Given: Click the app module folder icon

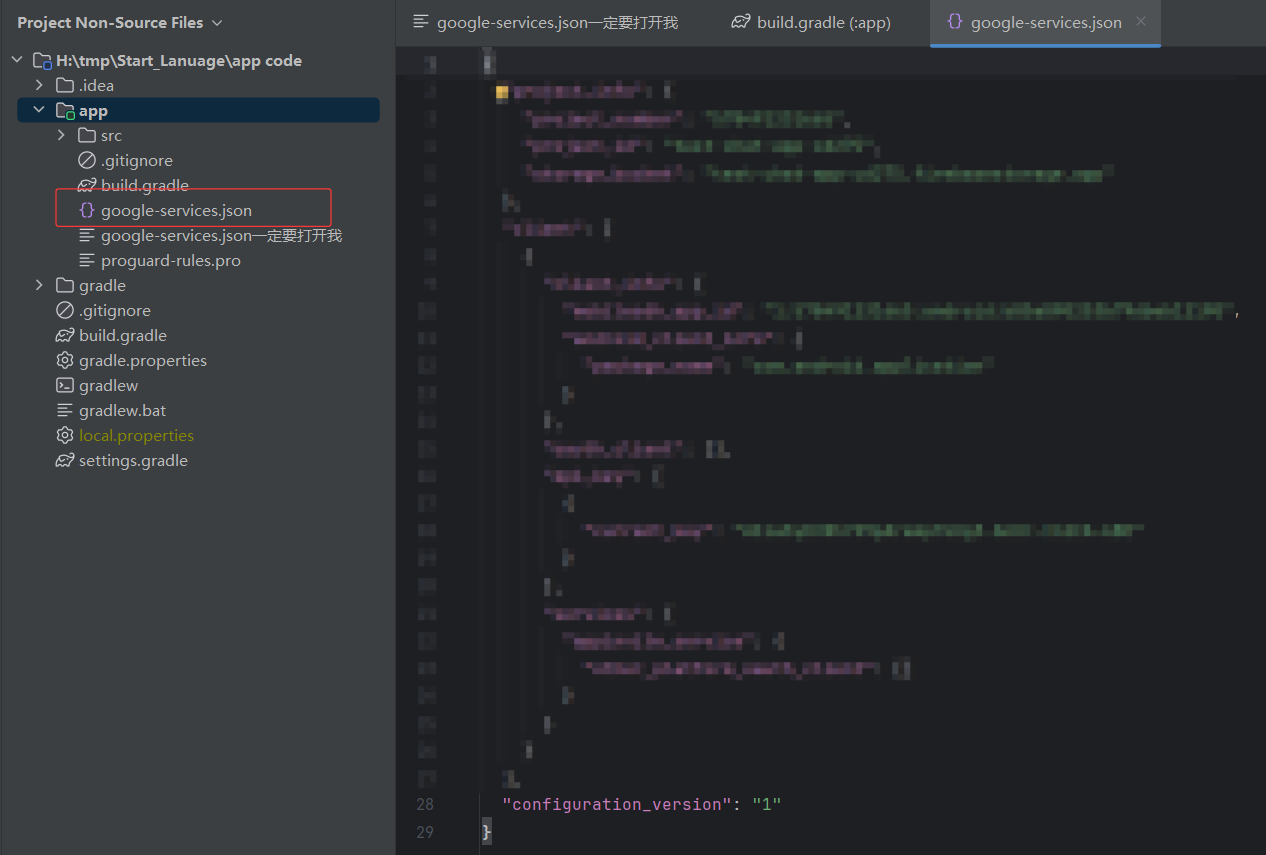Looking at the screenshot, I should [x=65, y=111].
